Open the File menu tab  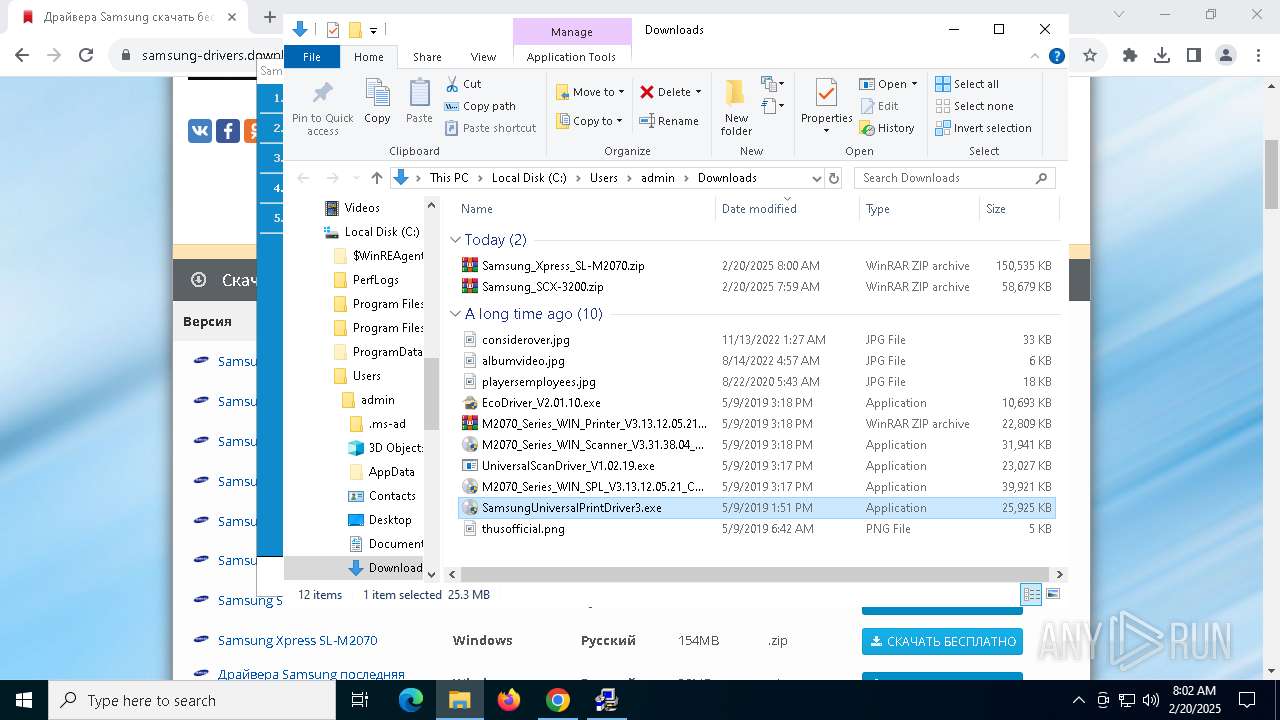312,57
